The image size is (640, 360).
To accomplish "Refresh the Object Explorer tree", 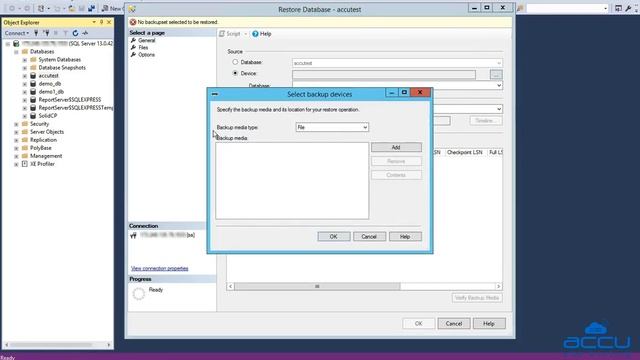I will (75, 33).
